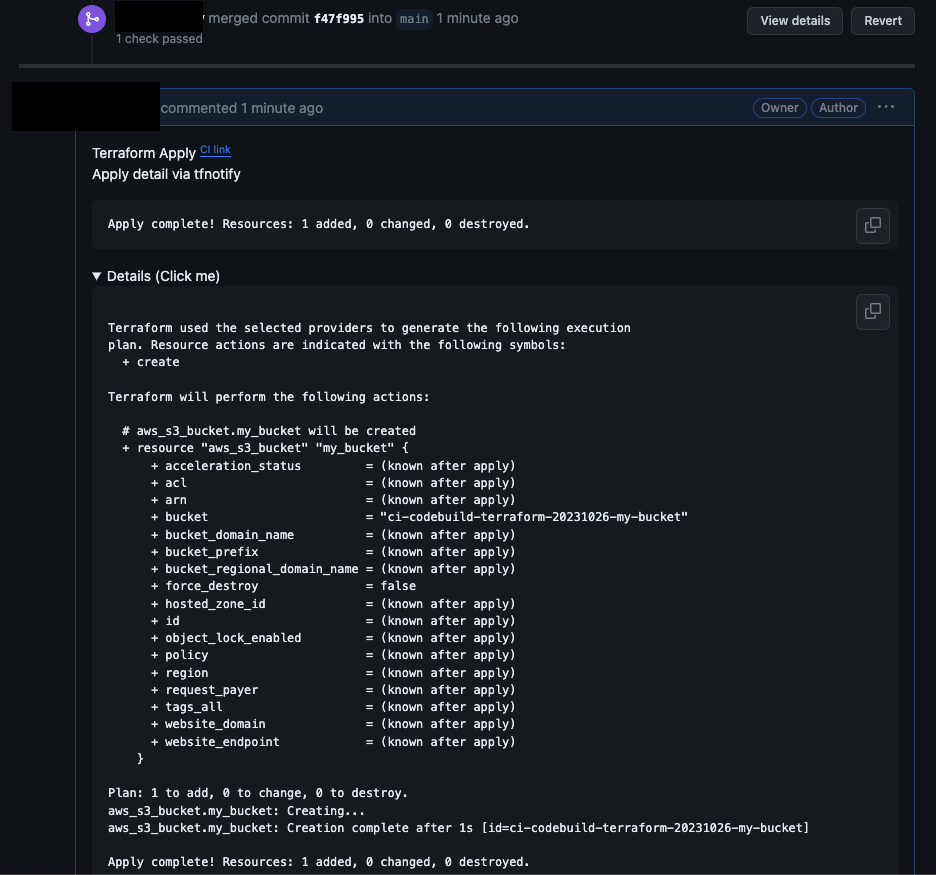Click the main branch label
936x875 pixels.
[414, 19]
